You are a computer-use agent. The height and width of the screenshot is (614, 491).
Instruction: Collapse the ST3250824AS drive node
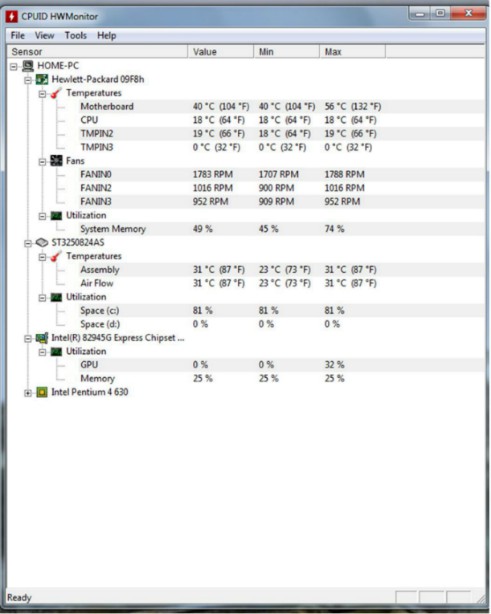28,244
